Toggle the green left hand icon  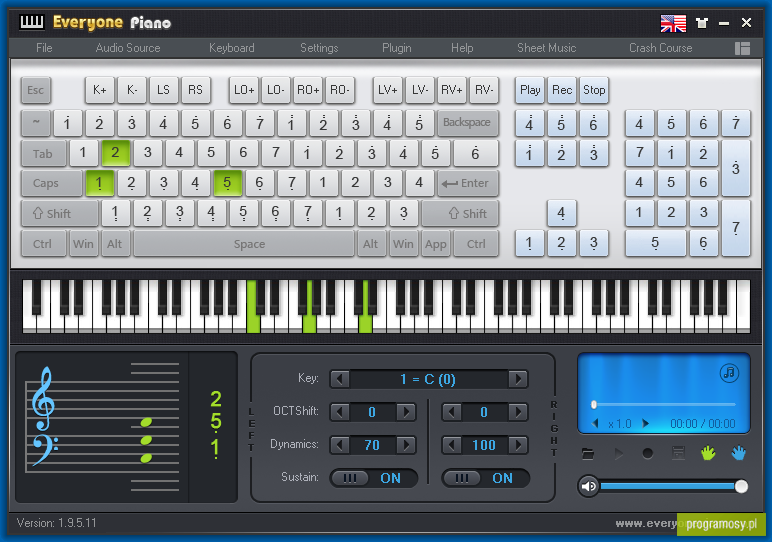pyautogui.click(x=708, y=453)
